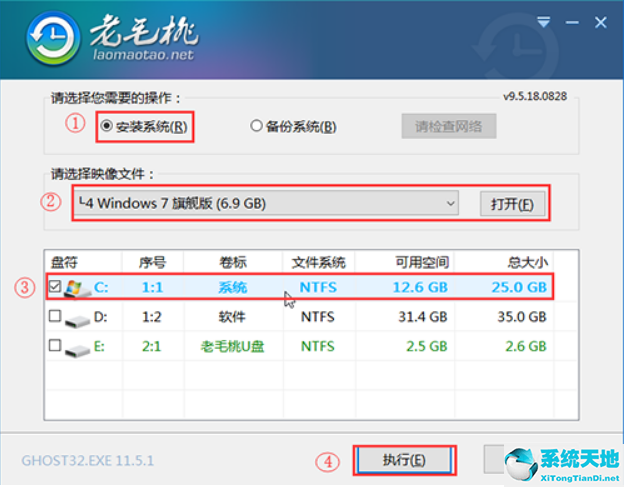Screen dimensions: 624x487
Task: Select the 安装系统(R) radio option
Action: [x=144, y=127]
